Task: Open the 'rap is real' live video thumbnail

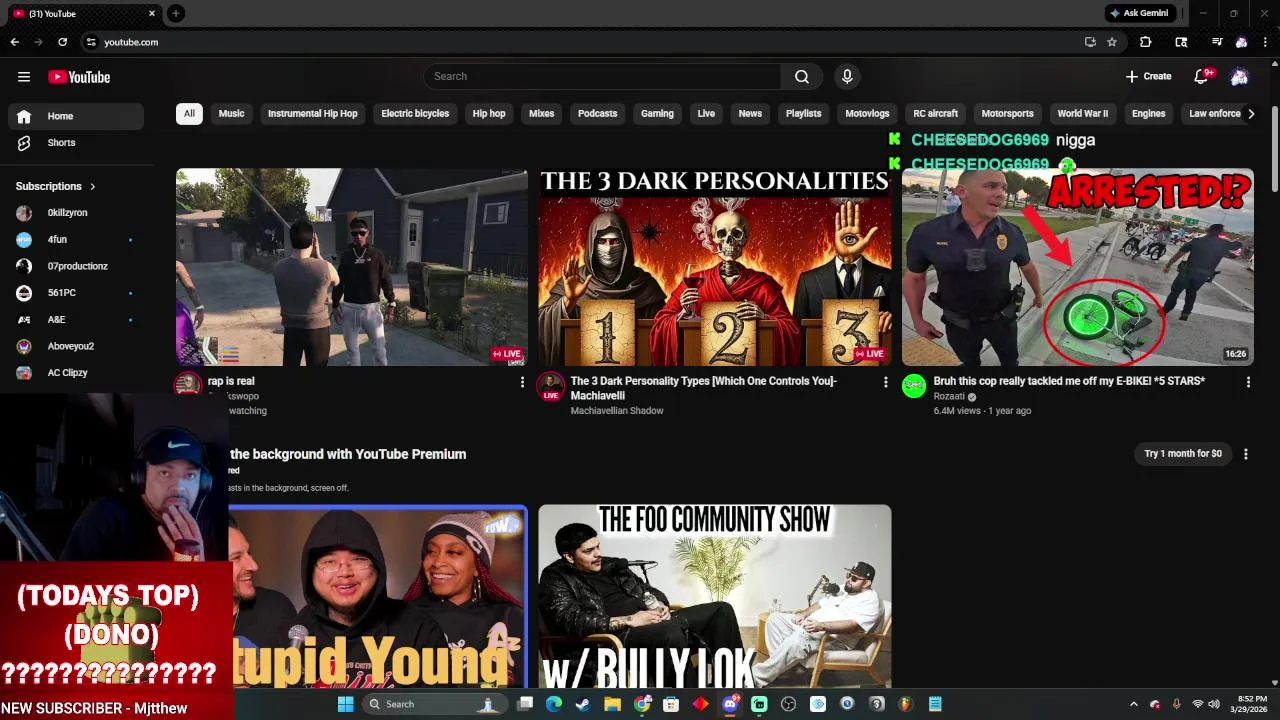Action: (352, 267)
